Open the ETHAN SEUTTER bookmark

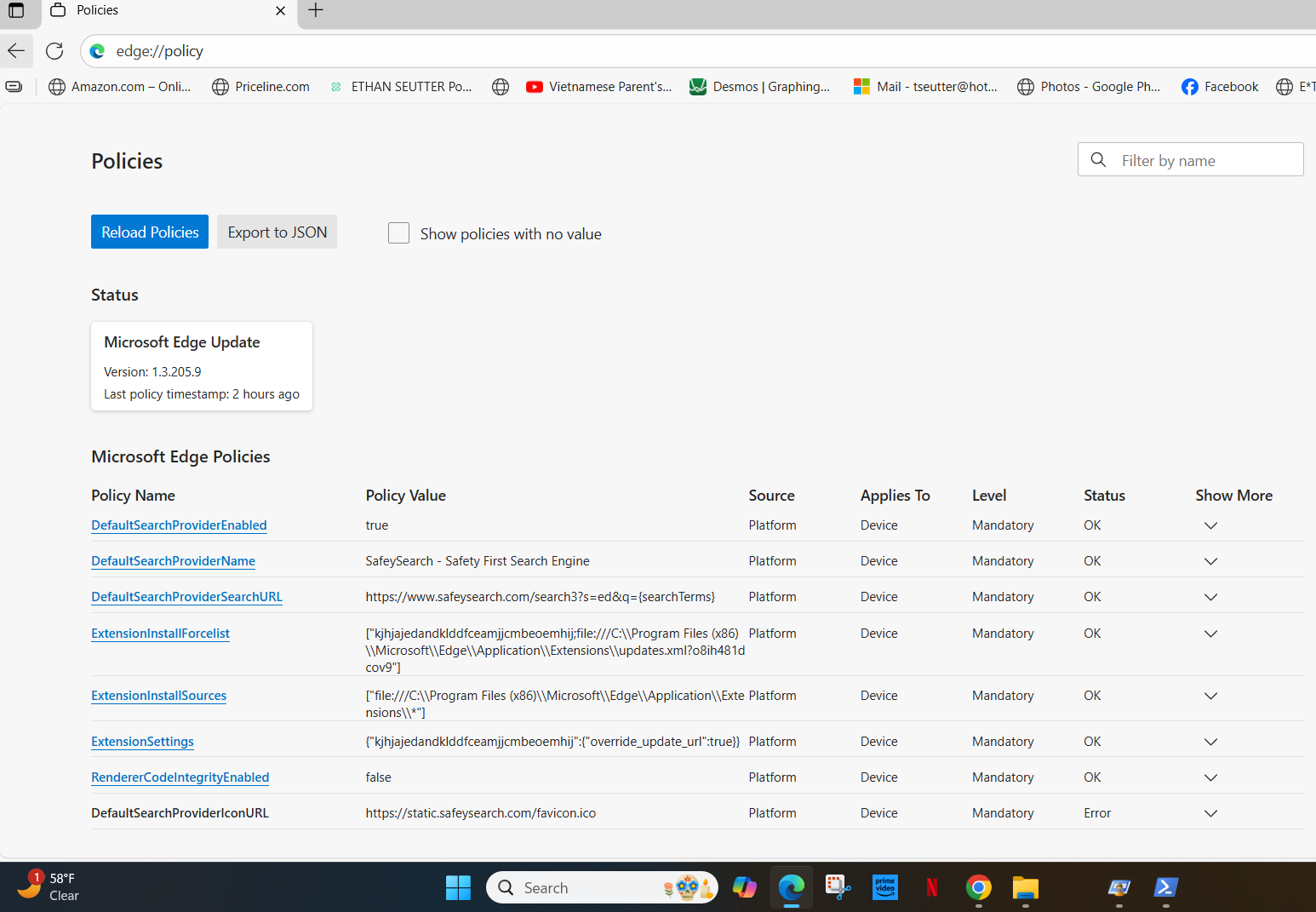click(400, 87)
